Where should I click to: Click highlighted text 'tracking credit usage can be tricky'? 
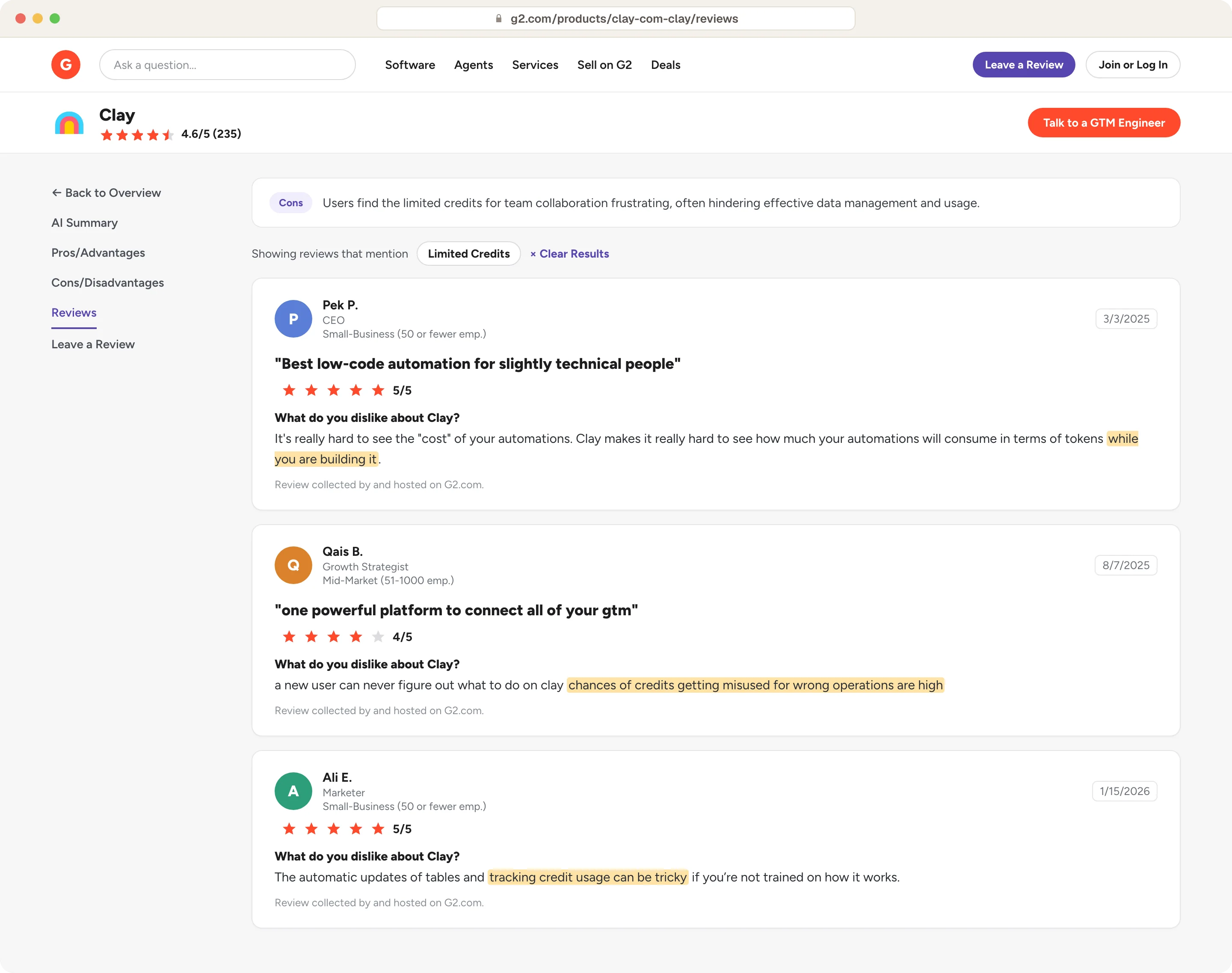coord(588,877)
